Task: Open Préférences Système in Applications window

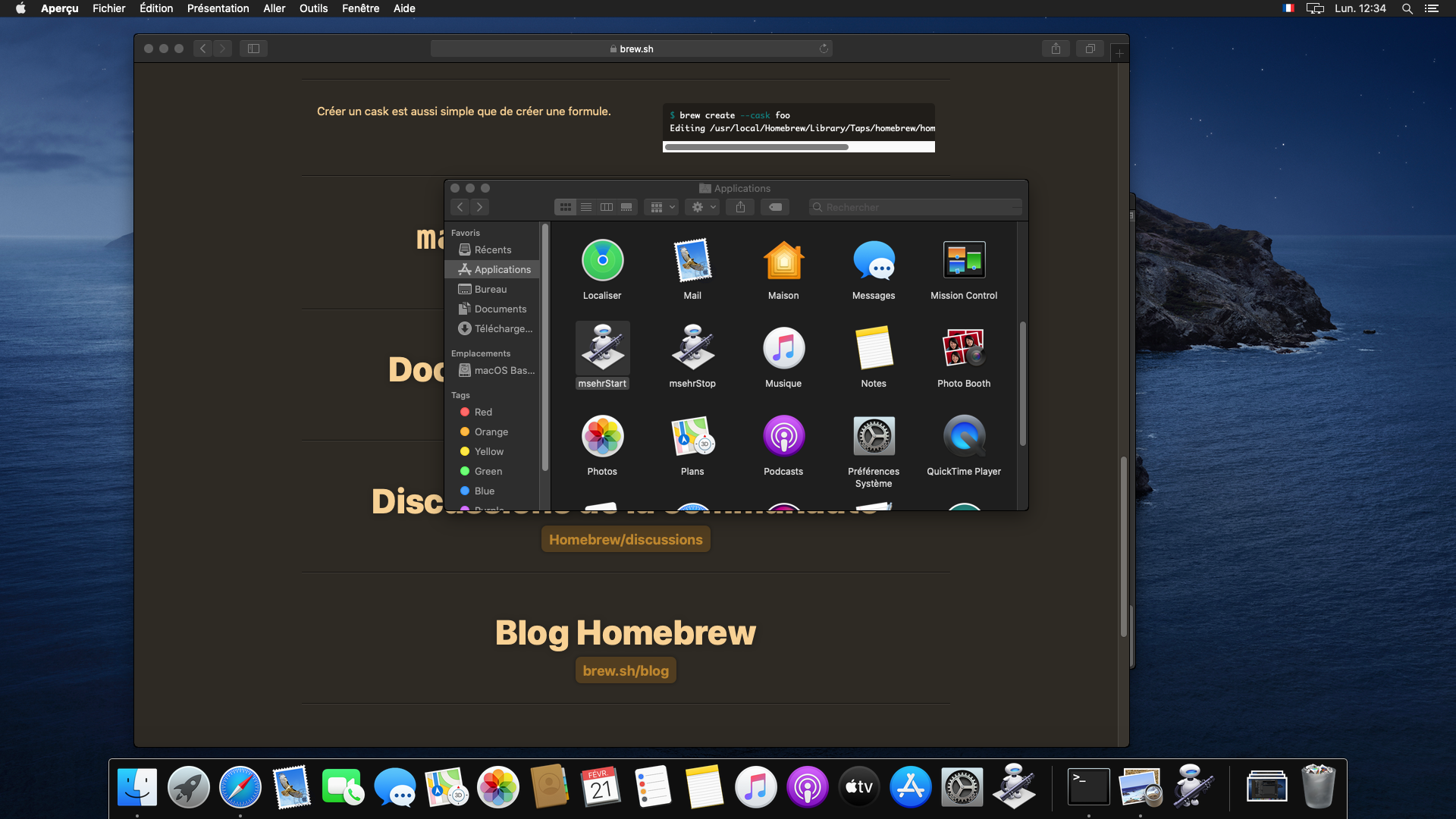Action: click(874, 436)
